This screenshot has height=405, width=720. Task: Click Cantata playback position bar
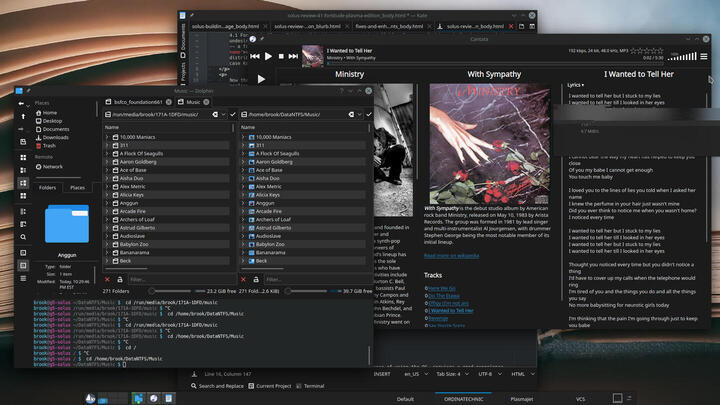[x=495, y=64]
